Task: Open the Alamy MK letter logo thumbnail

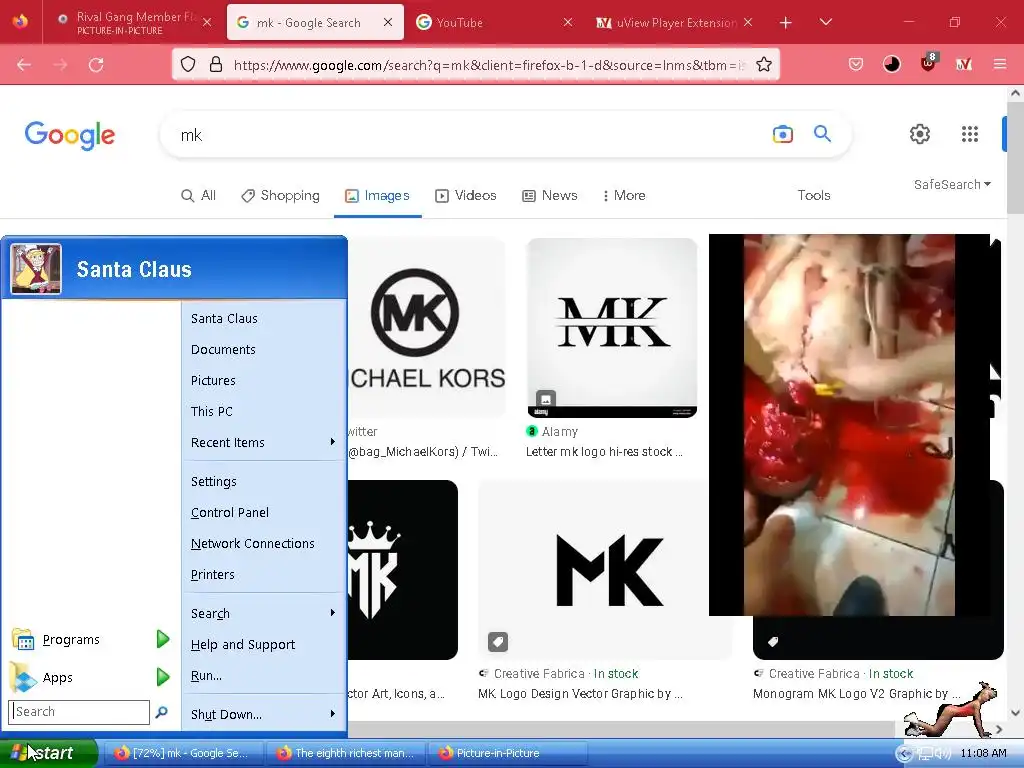Action: coord(612,328)
